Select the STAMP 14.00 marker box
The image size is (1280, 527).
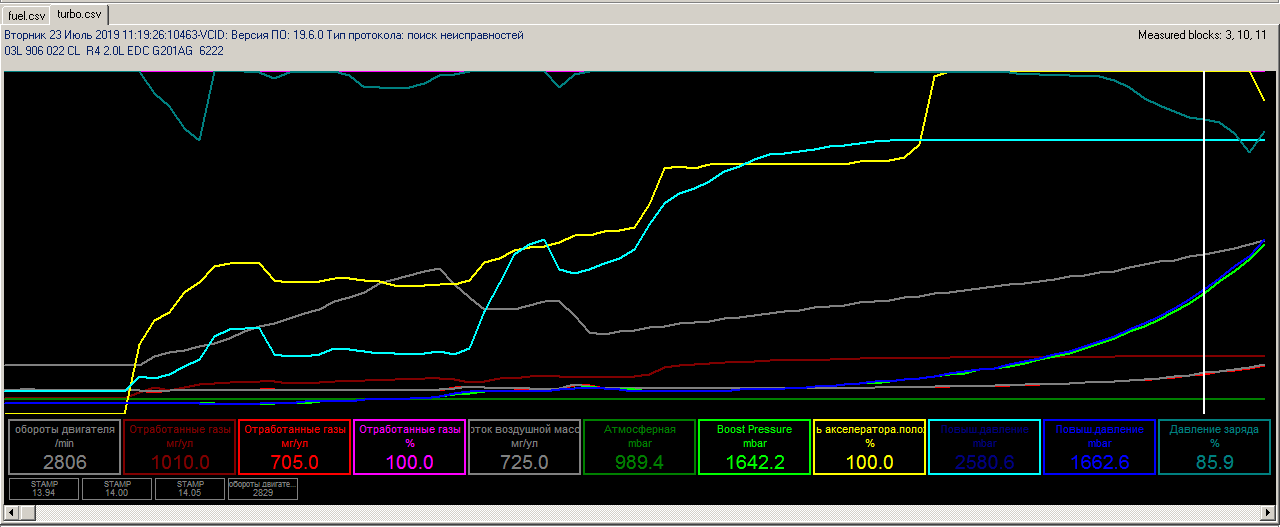[x=116, y=488]
